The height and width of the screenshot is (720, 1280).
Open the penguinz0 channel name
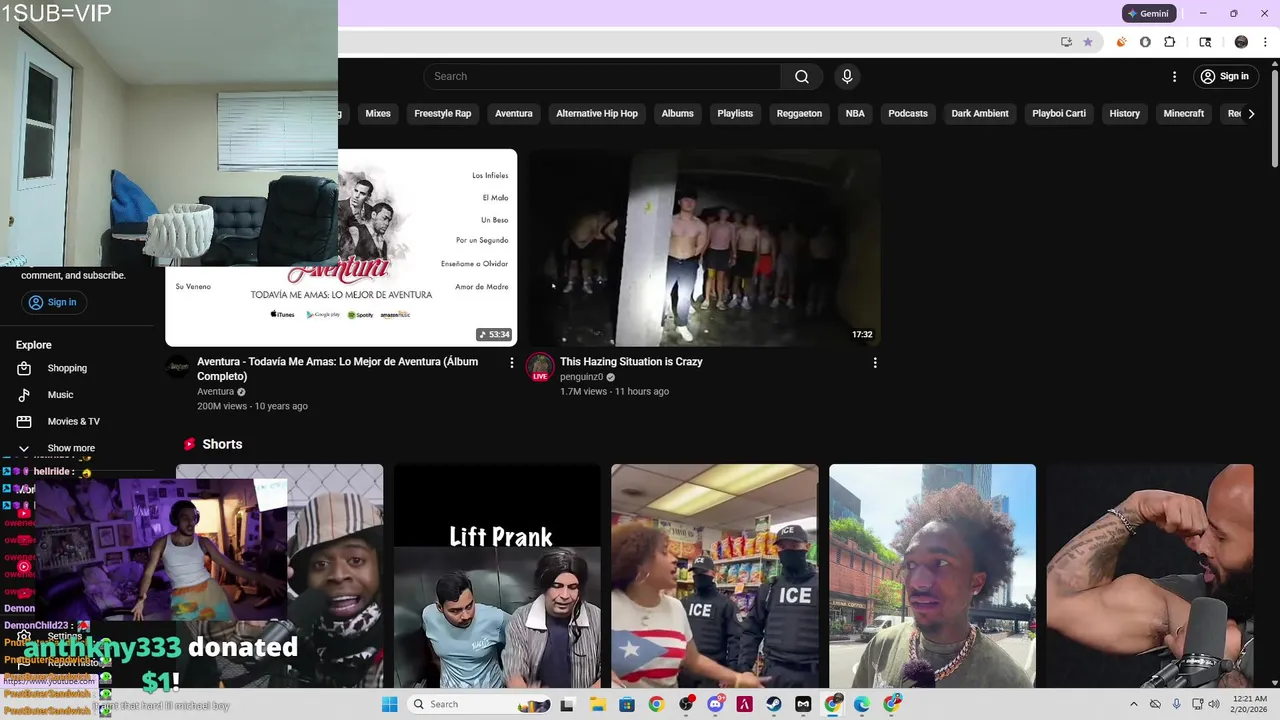pyautogui.click(x=581, y=377)
